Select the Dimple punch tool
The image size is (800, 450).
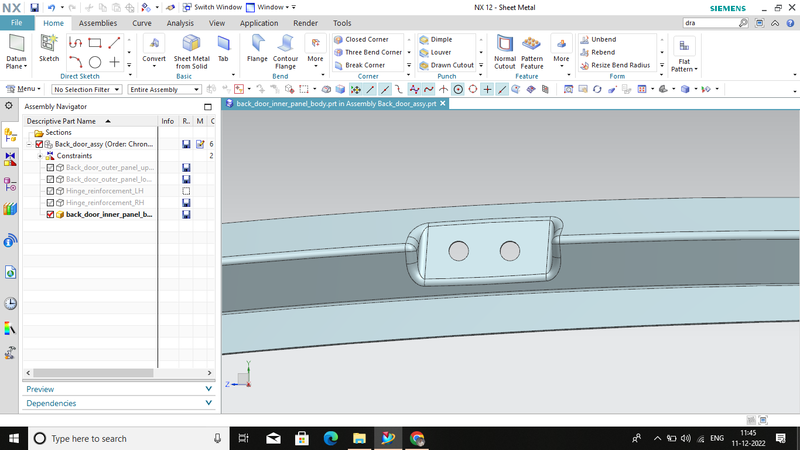[x=436, y=39]
